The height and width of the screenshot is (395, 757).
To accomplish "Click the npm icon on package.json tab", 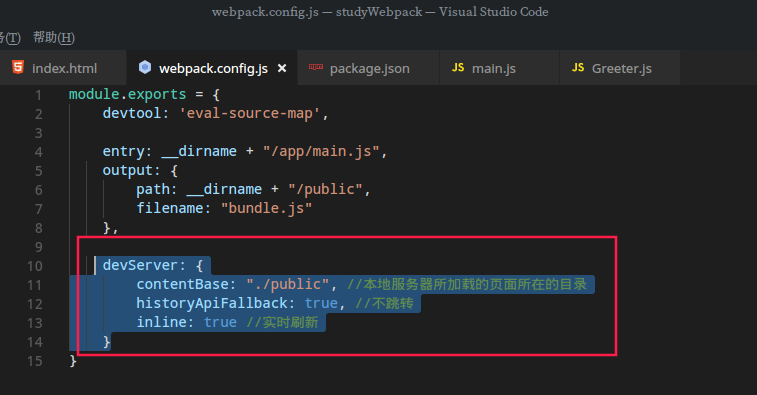I will click(x=316, y=67).
